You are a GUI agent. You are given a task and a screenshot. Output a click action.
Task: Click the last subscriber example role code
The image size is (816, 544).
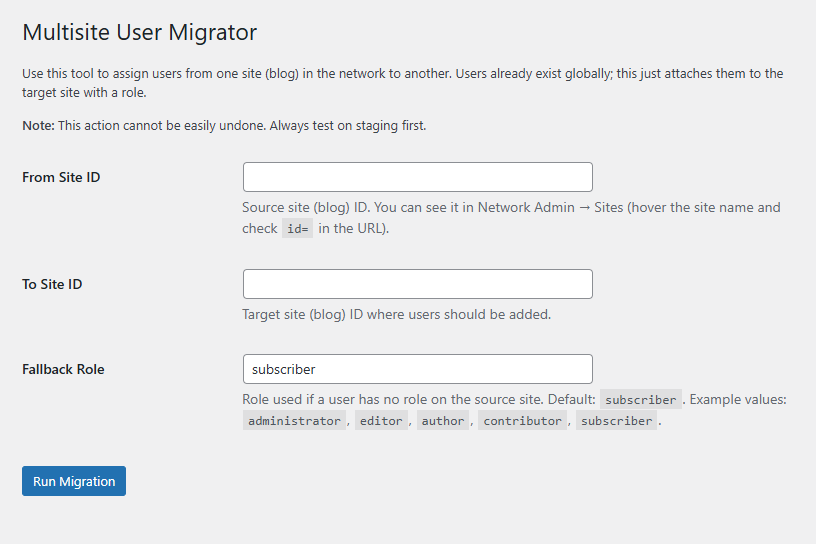point(616,421)
